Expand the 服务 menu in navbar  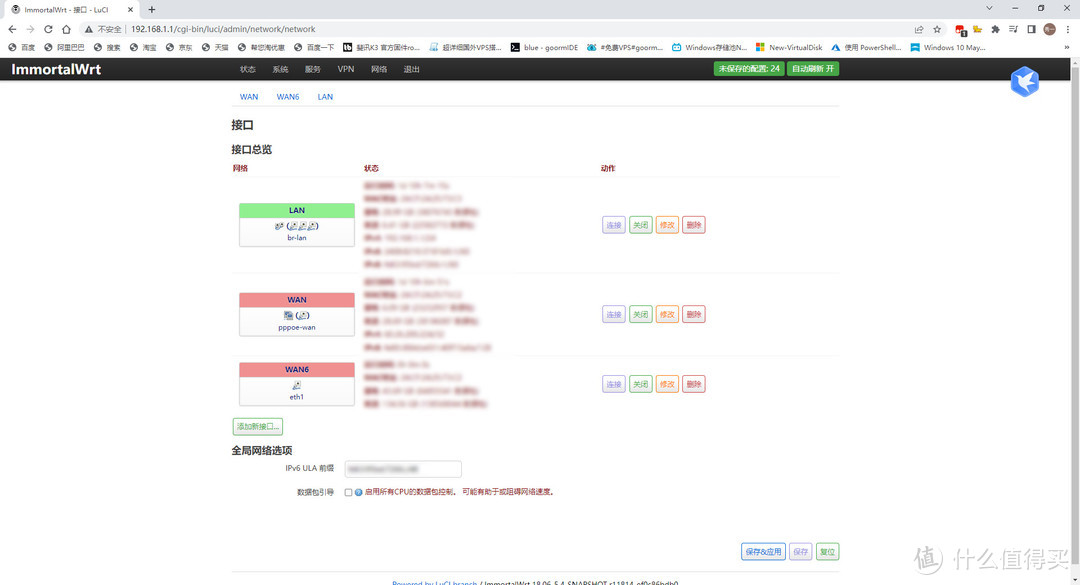click(313, 69)
